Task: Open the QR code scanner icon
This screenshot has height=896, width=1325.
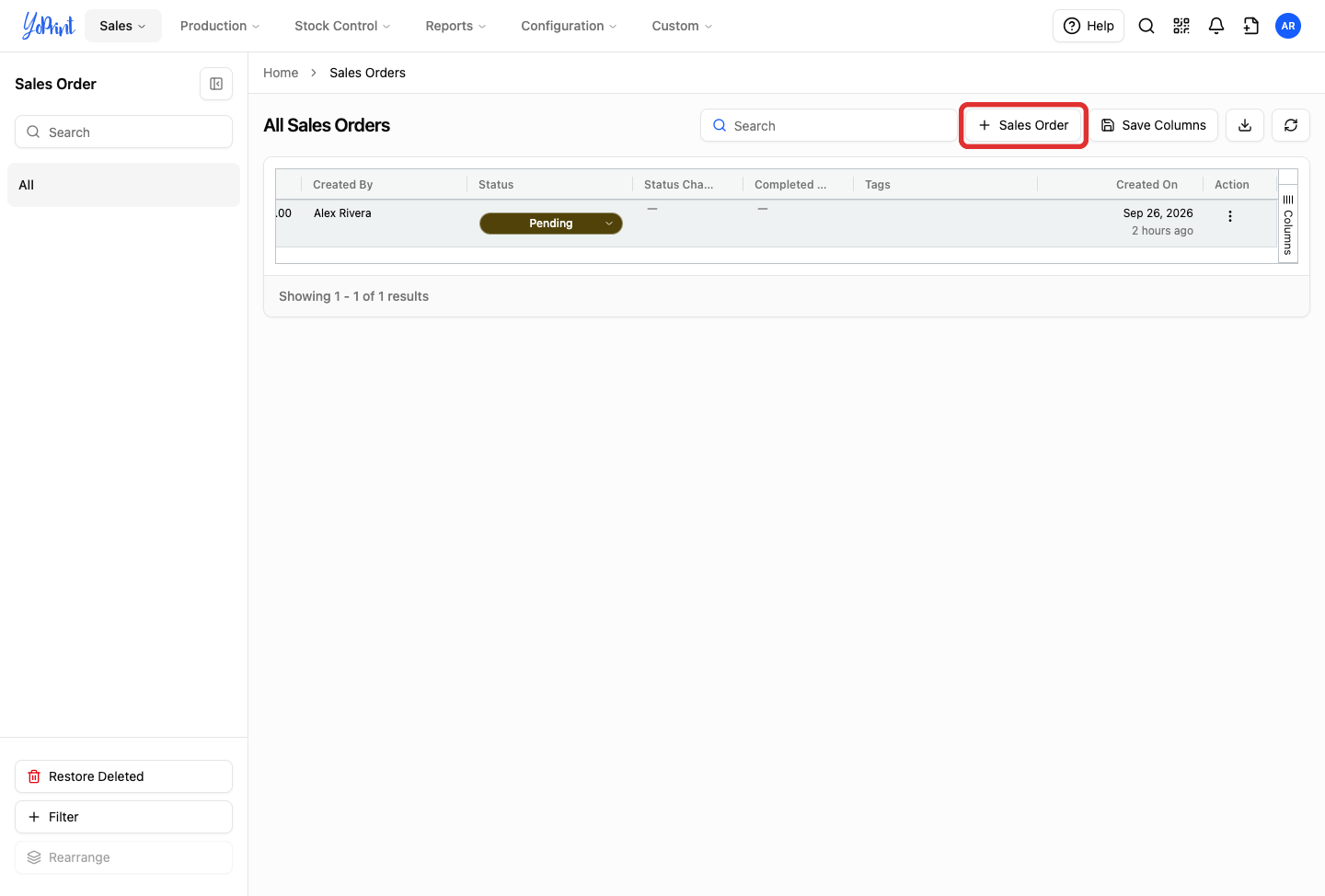Action: point(1181,26)
